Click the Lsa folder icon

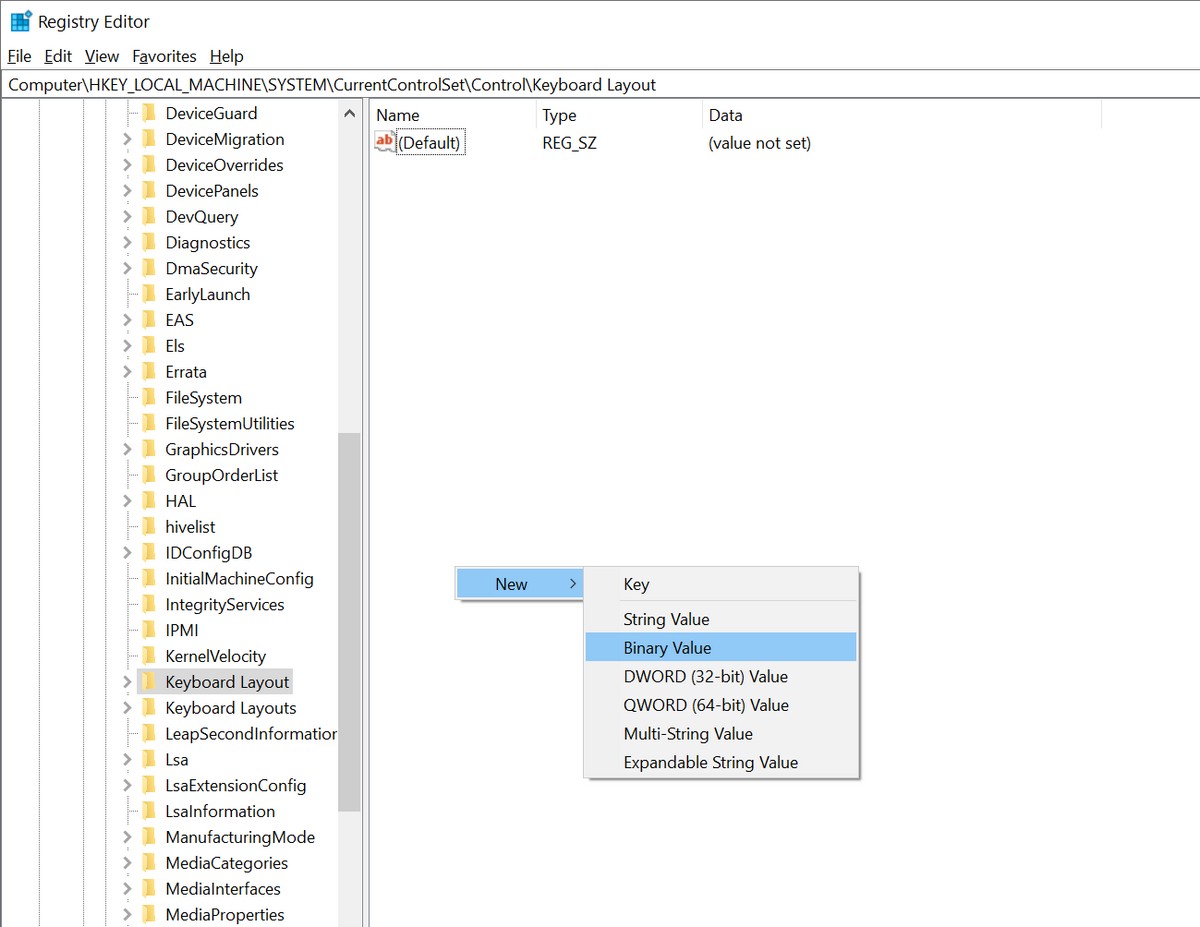tap(148, 759)
